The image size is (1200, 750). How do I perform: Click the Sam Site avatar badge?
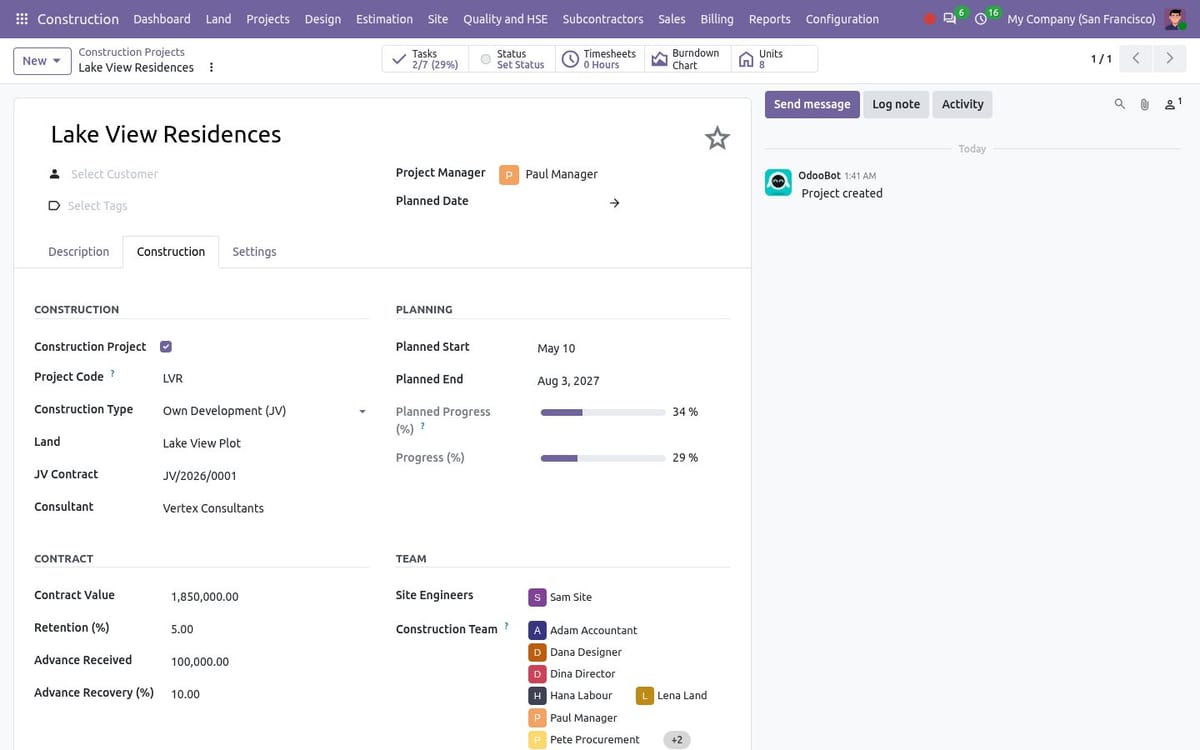click(x=537, y=597)
